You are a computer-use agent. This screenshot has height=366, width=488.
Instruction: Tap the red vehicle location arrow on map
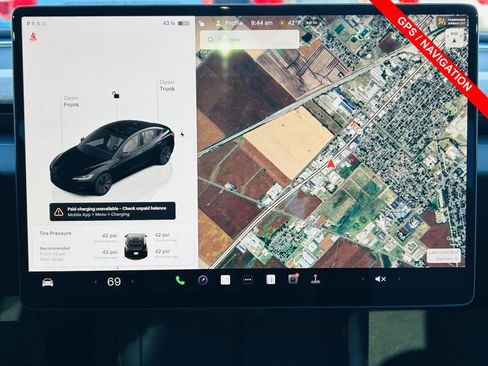coord(331,164)
